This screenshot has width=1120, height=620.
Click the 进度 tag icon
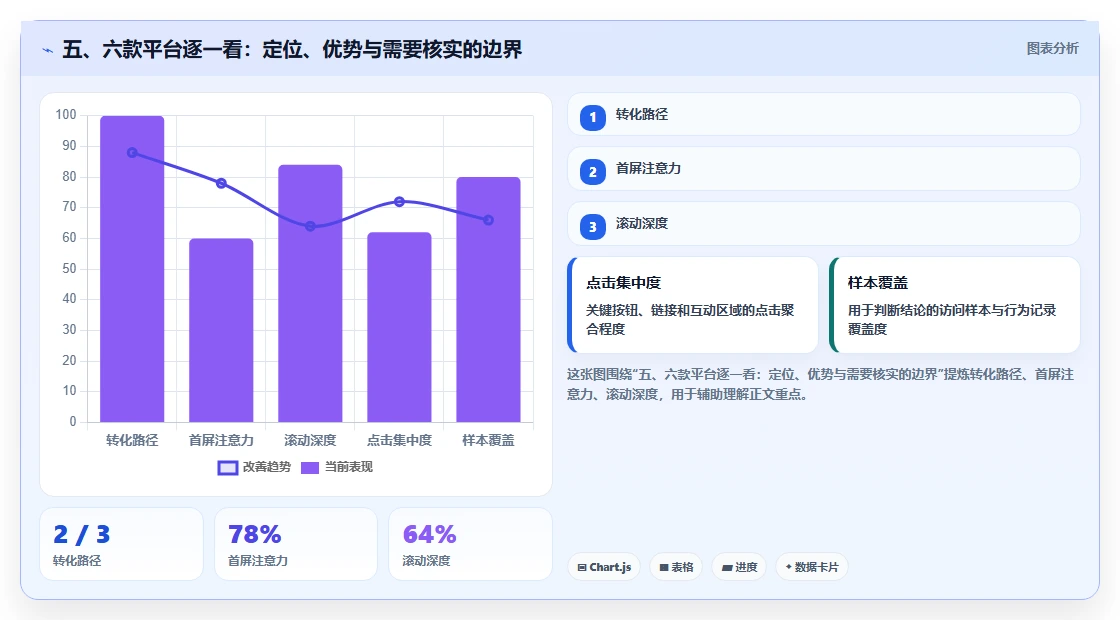[726, 567]
